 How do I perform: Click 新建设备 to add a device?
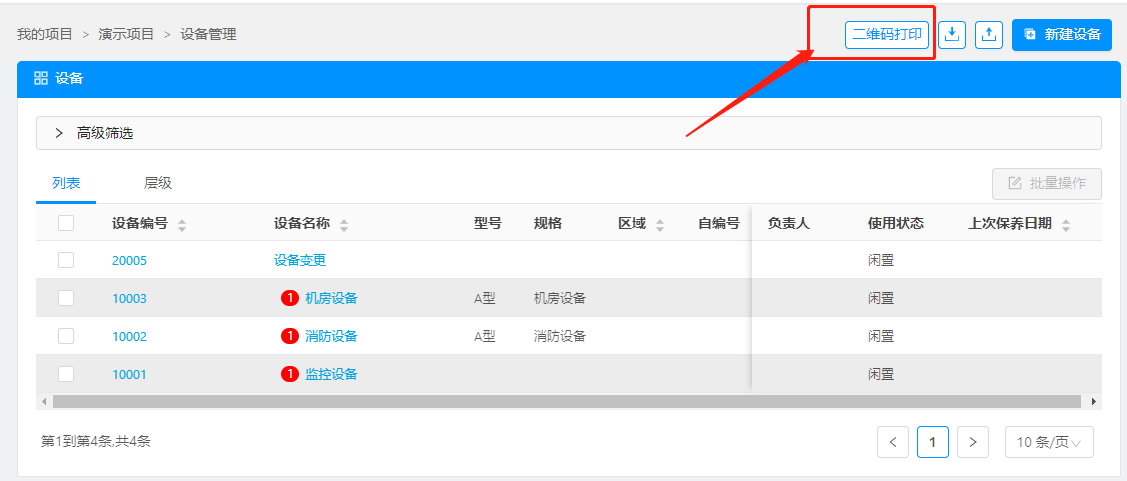pos(1061,34)
